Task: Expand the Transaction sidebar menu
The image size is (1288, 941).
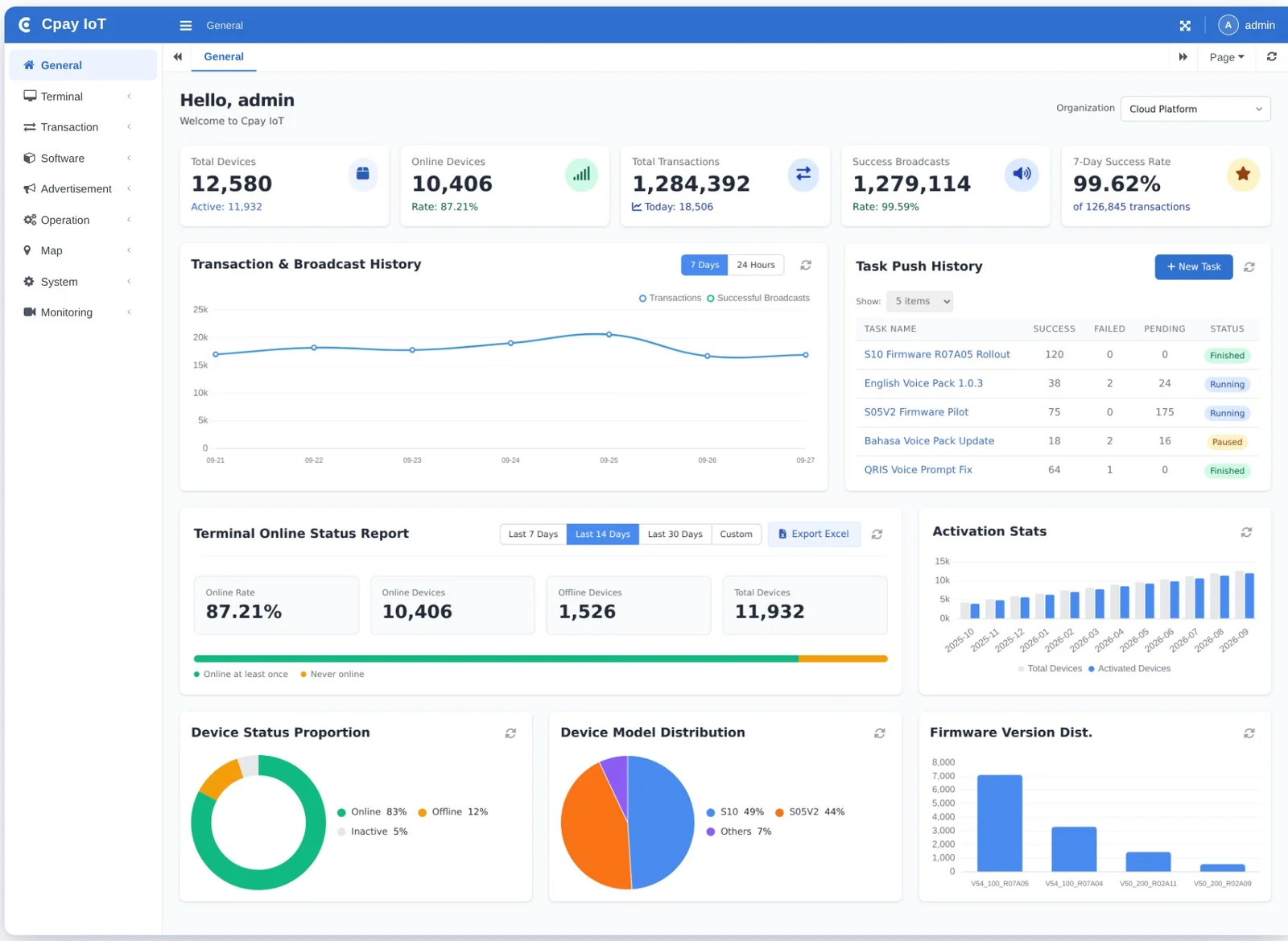Action: pyautogui.click(x=83, y=127)
